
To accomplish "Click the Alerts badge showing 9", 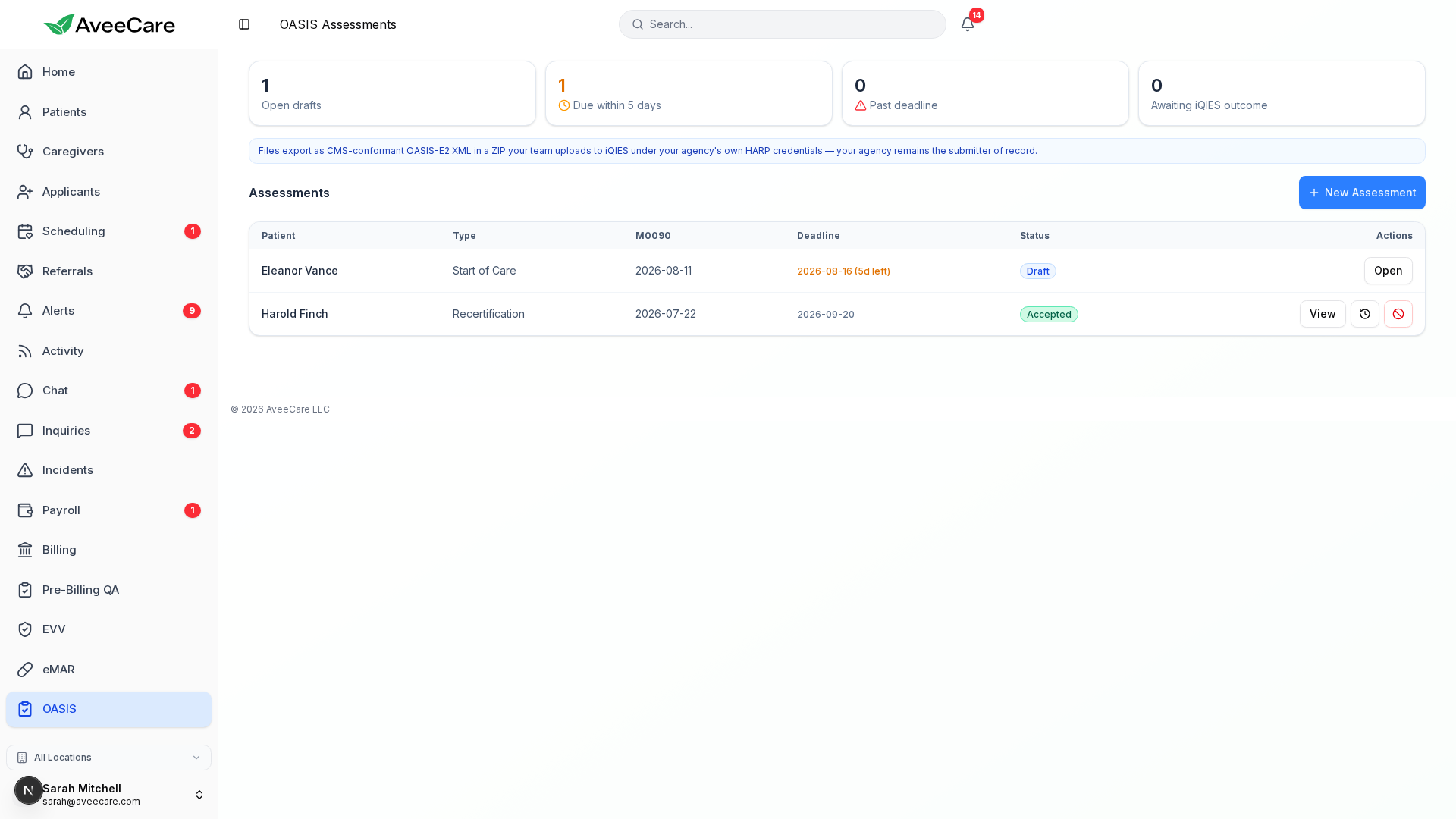I will click(192, 311).
